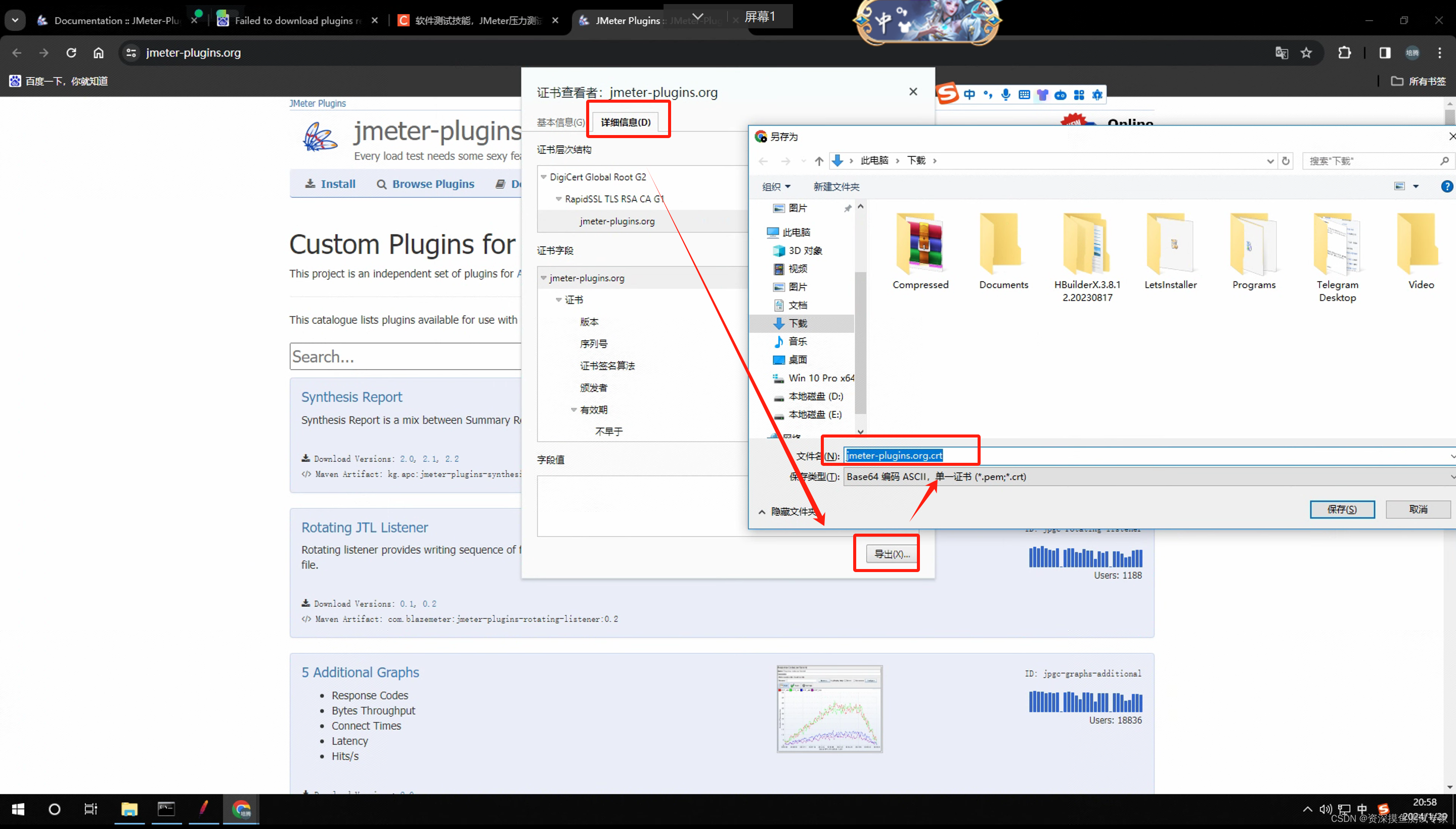The height and width of the screenshot is (829, 1456).
Task: Open the Programs folder
Action: click(1253, 251)
